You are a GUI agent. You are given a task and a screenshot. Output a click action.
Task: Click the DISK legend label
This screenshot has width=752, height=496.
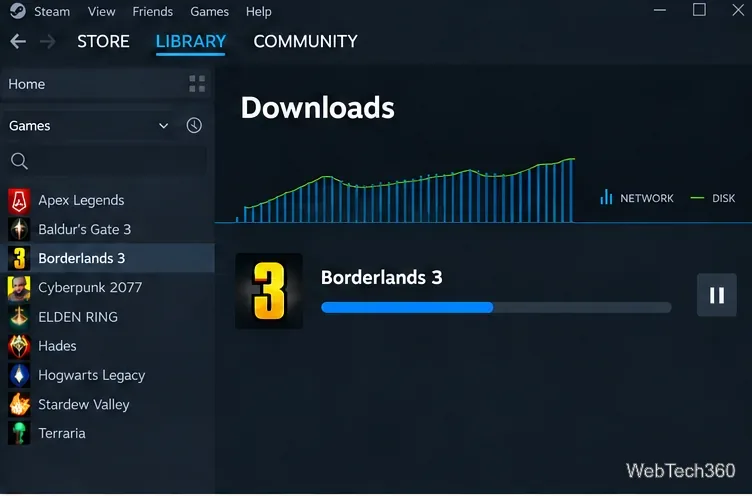click(x=723, y=198)
